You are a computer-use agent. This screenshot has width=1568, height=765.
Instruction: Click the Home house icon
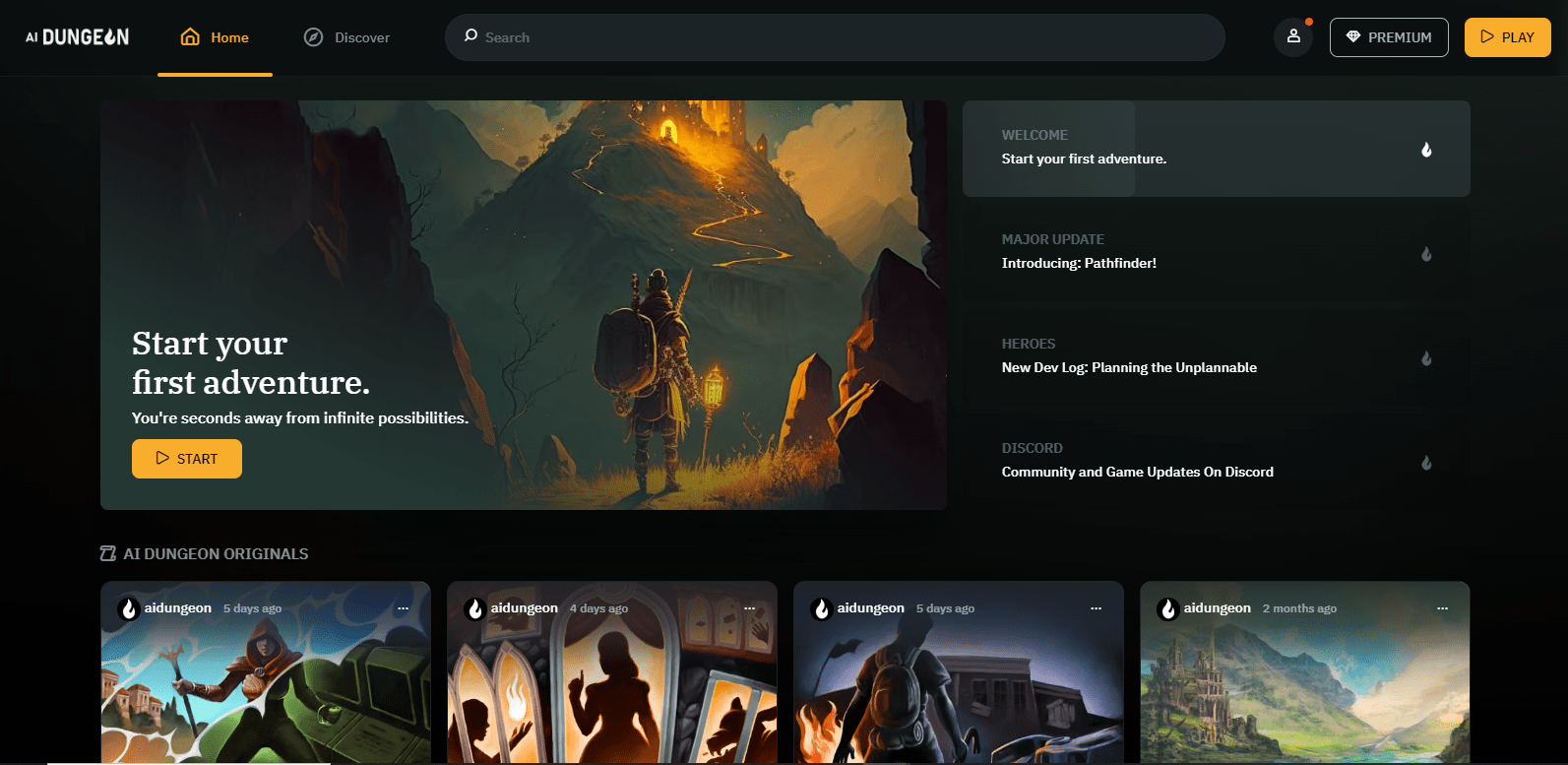[190, 37]
